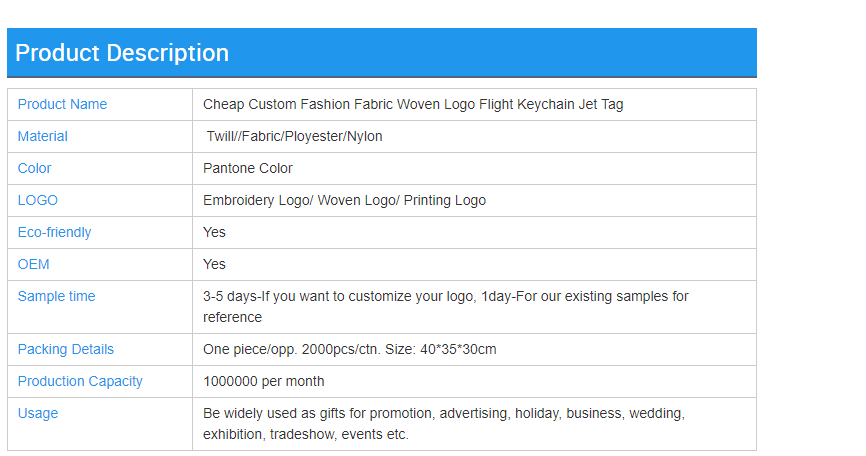Select the Usage label
This screenshot has width=866, height=456.
coord(38,413)
